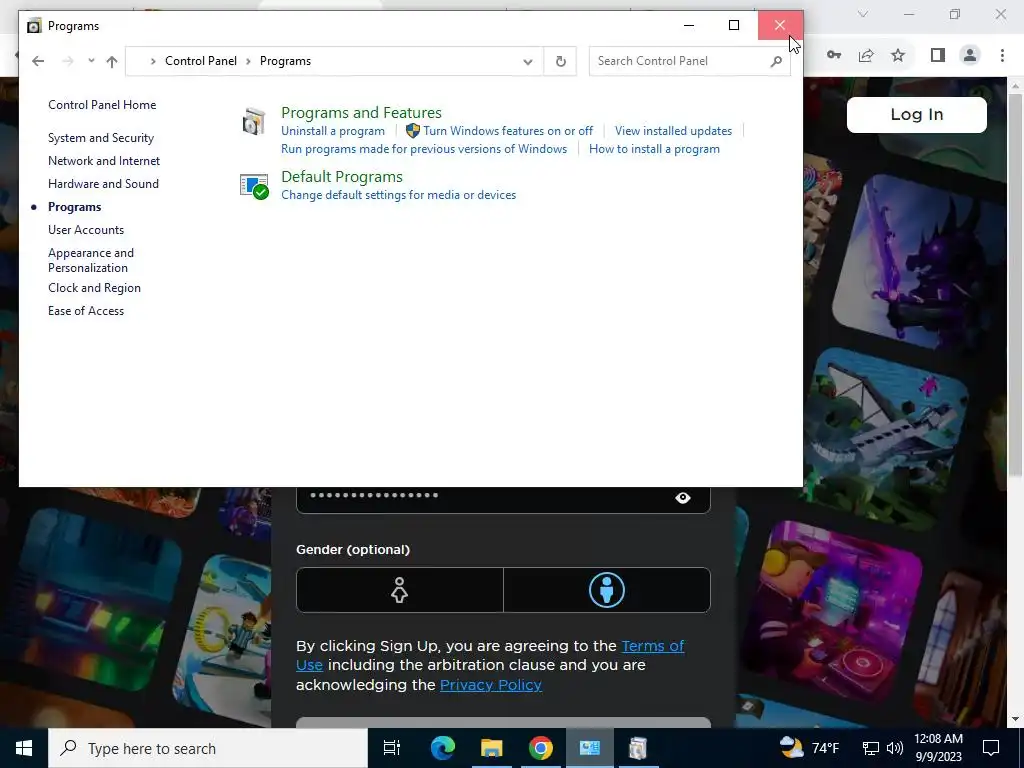Open View installed updates
The width and height of the screenshot is (1024, 768).
[x=673, y=131]
